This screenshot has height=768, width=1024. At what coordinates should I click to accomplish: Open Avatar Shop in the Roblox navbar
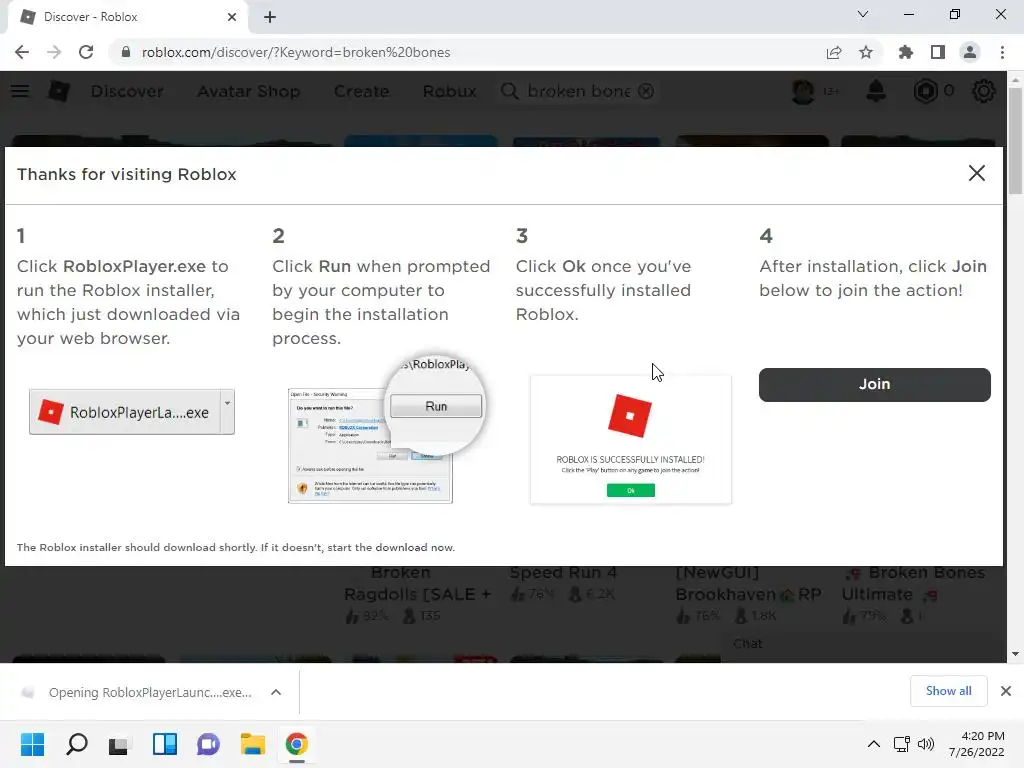pyautogui.click(x=249, y=91)
